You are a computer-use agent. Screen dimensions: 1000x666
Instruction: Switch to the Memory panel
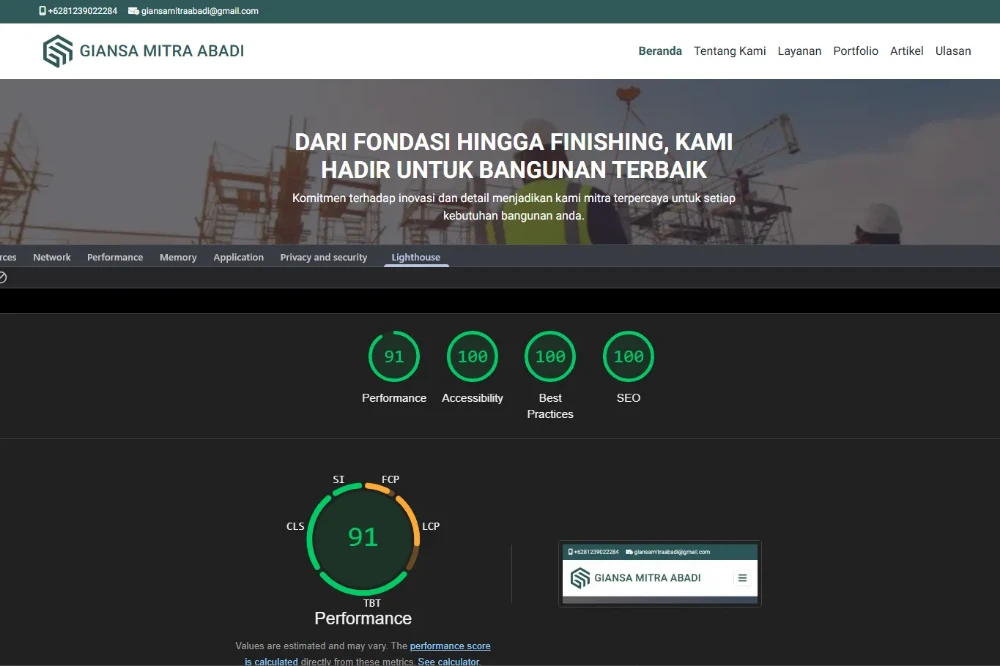click(x=177, y=257)
